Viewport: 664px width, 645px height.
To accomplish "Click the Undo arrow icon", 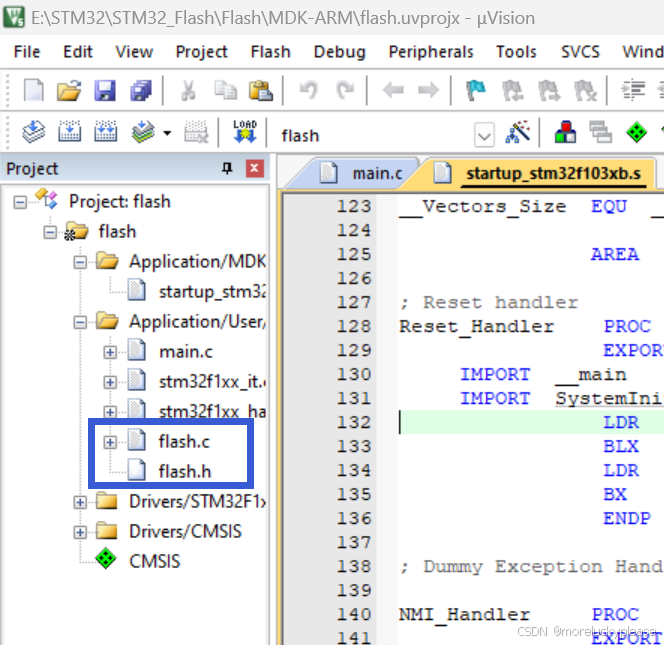I will [x=309, y=90].
